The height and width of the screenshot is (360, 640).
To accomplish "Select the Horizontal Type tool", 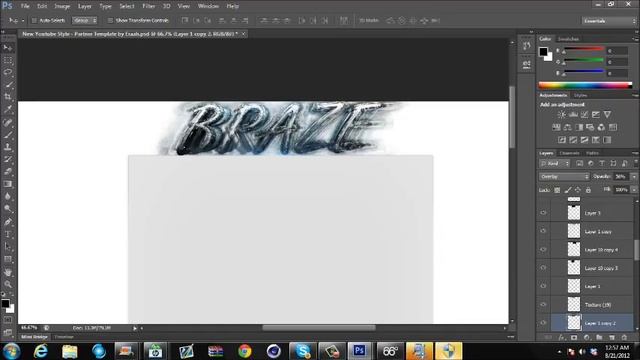I will tap(8, 234).
